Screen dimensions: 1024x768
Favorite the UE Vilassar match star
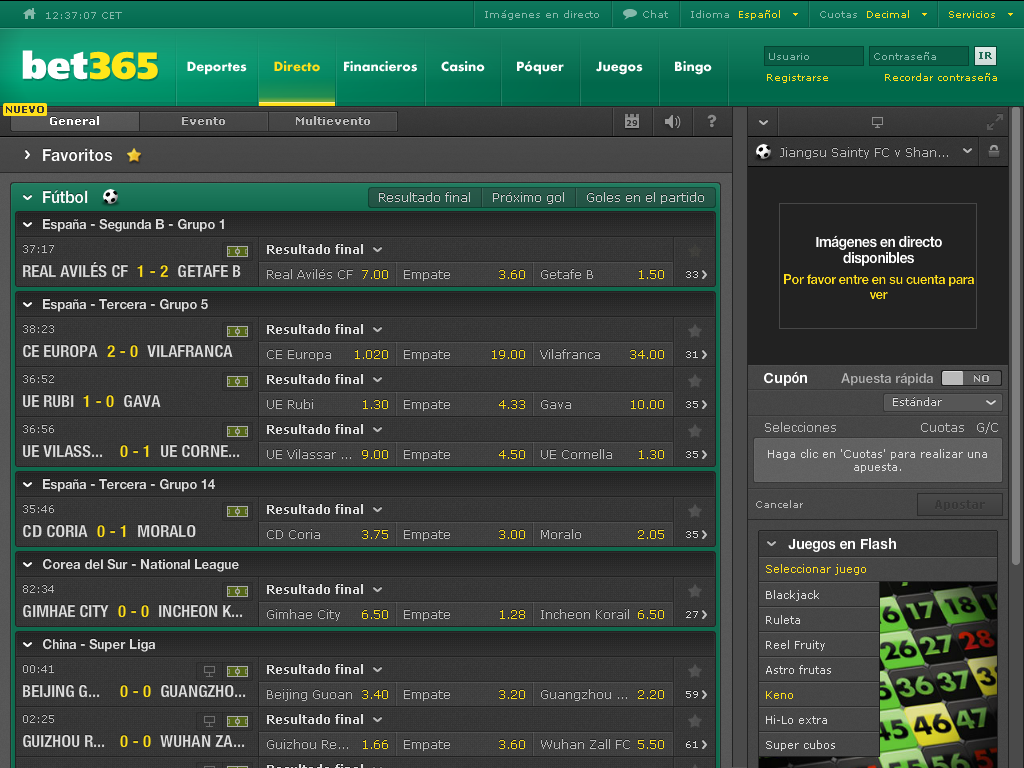coord(695,431)
